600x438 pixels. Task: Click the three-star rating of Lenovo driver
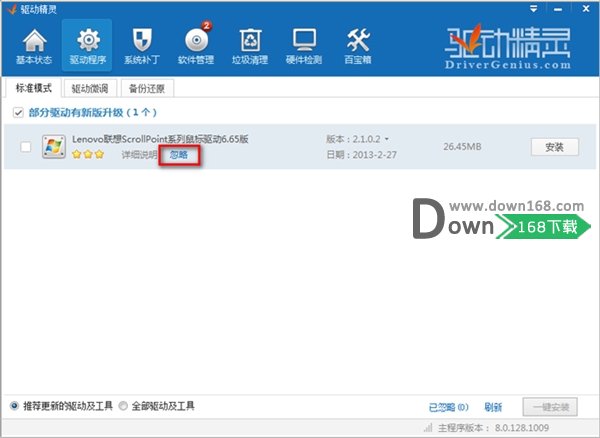[x=88, y=154]
